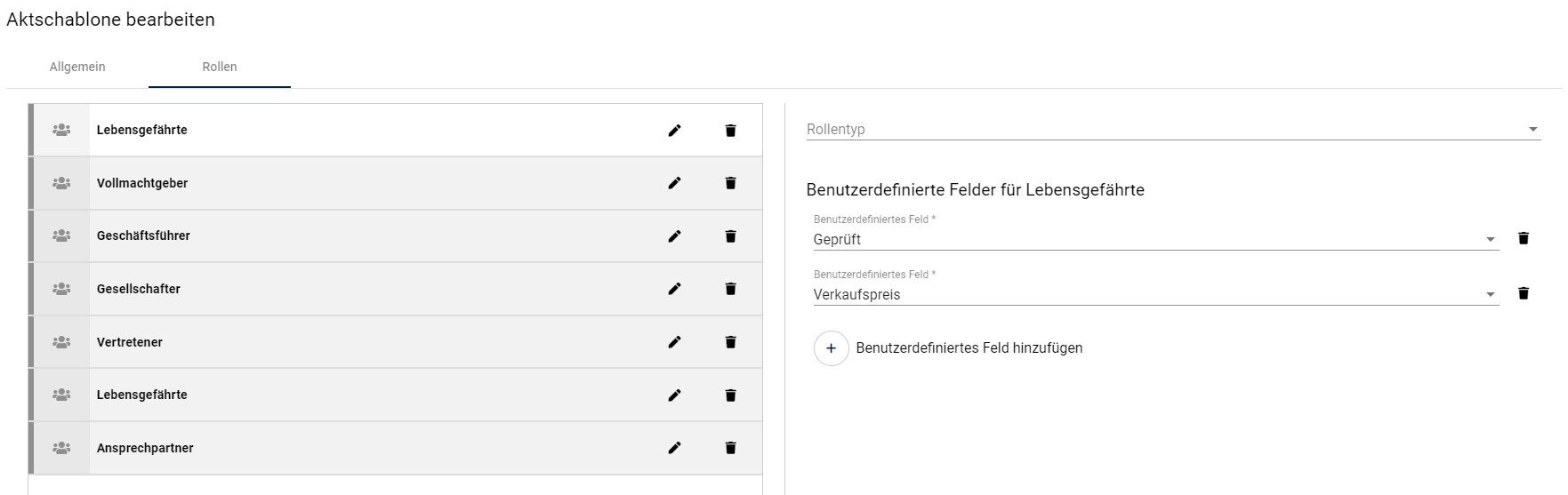Click the pencil icon for Vollmachtgeber
Screen dimensions: 1568x495
click(674, 183)
